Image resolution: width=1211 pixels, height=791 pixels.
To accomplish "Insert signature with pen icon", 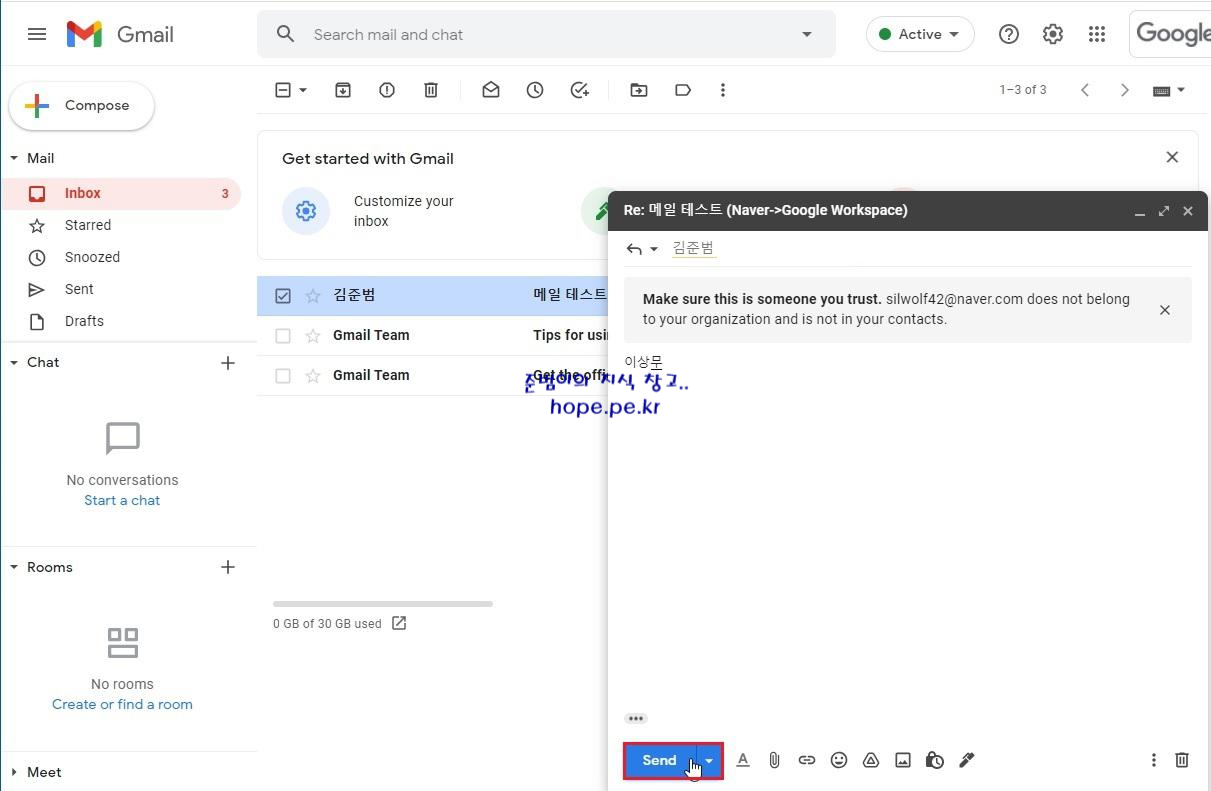I will [x=967, y=760].
